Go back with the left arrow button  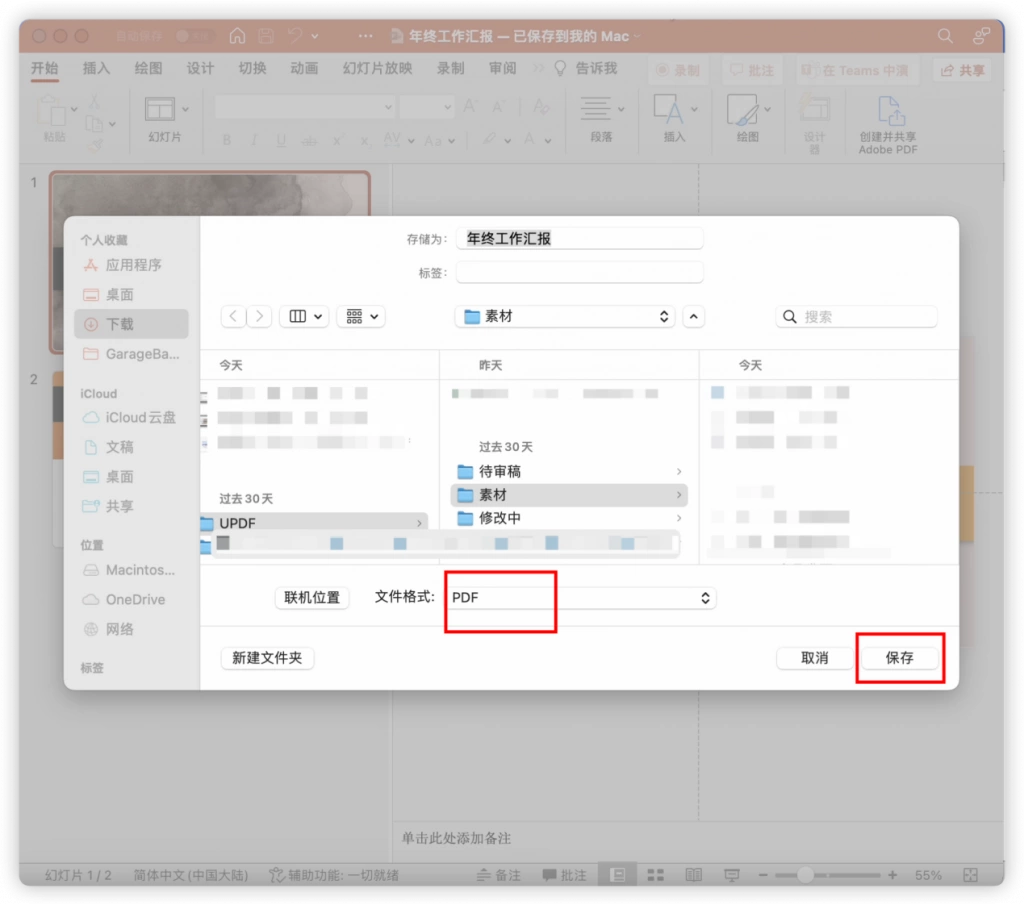pos(234,317)
